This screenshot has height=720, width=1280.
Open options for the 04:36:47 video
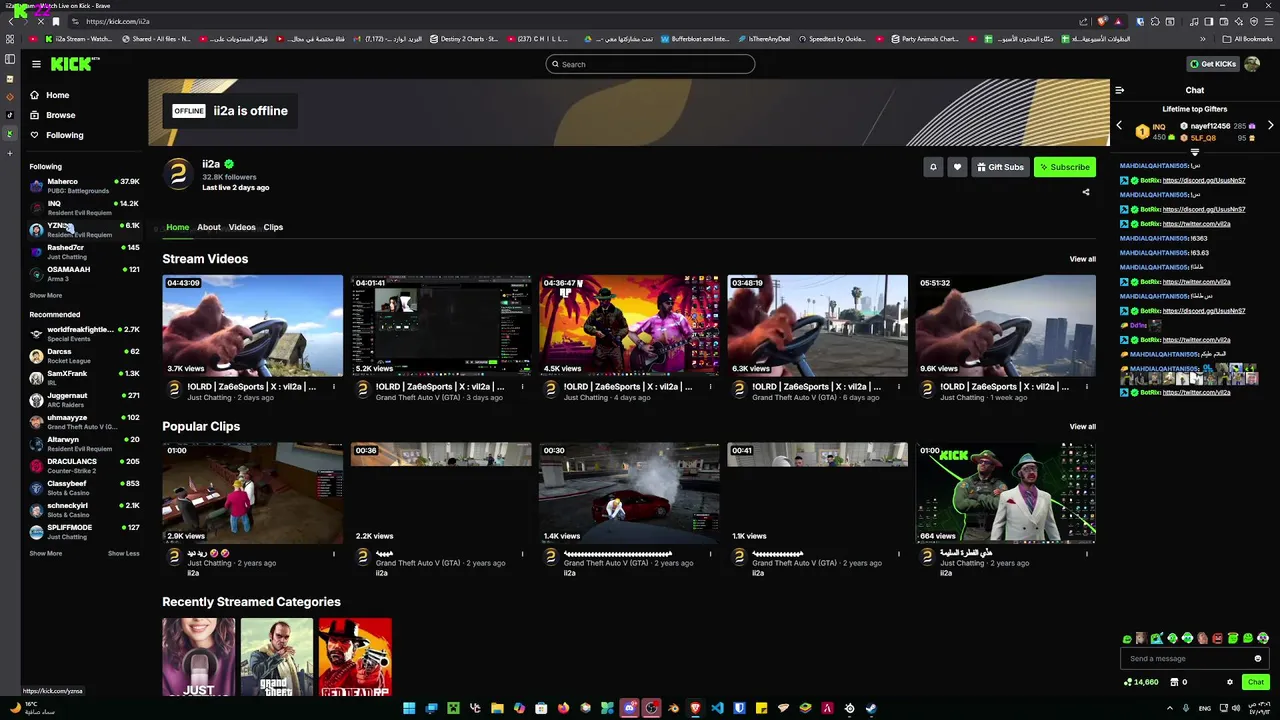click(x=710, y=386)
